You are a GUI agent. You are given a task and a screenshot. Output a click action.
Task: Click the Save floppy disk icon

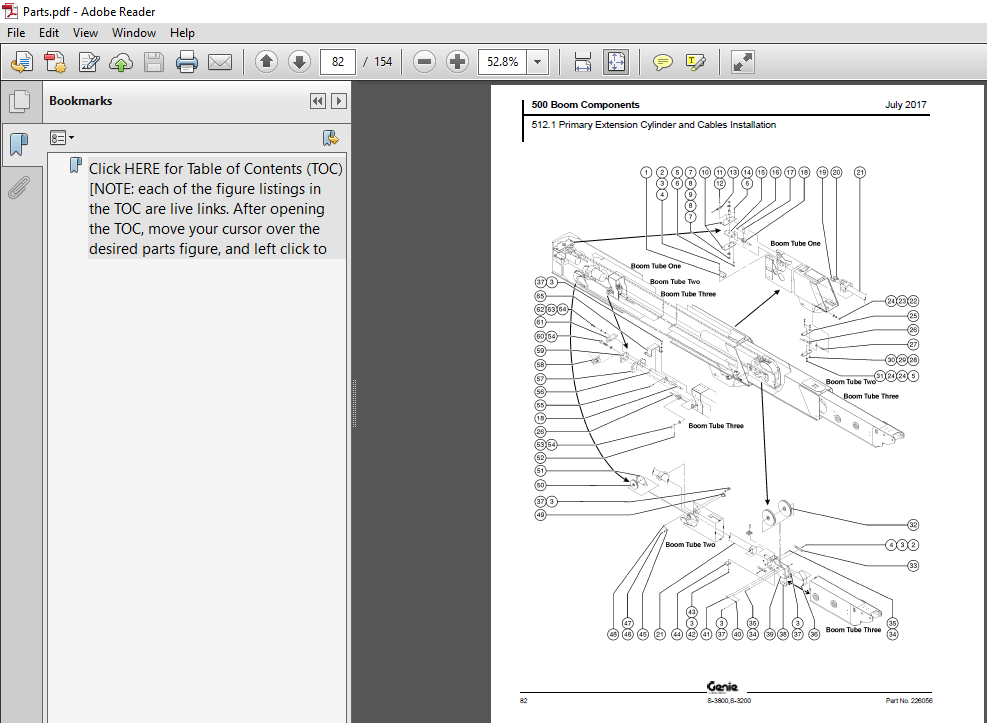154,62
